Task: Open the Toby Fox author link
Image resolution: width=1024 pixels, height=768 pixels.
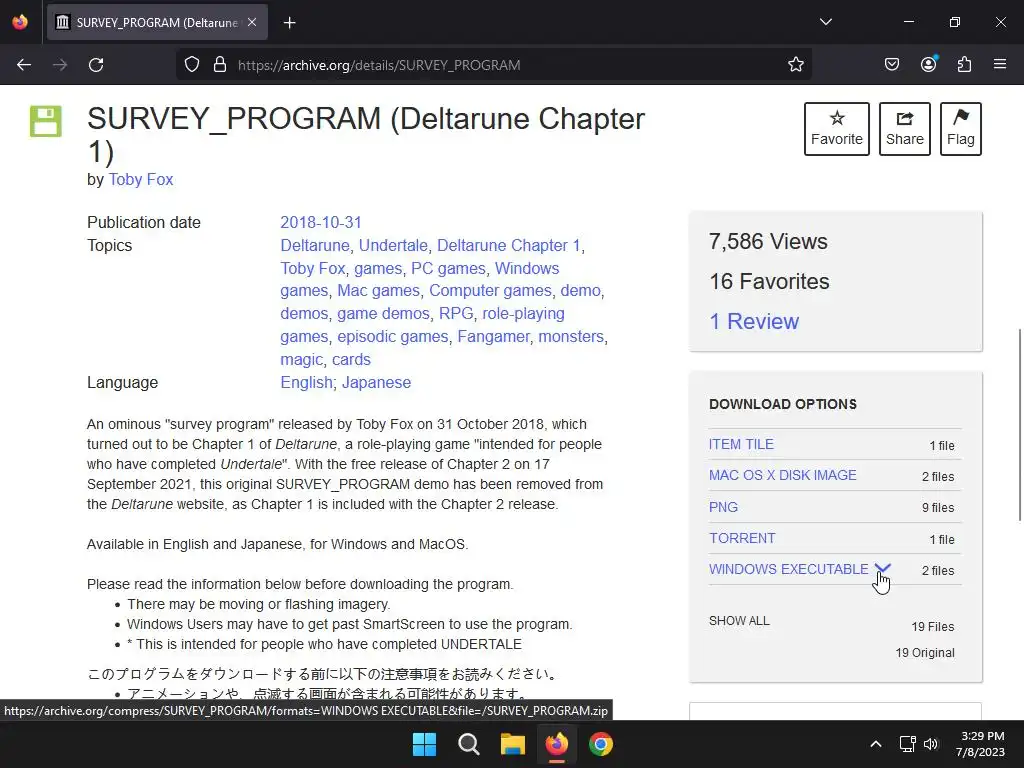Action: tap(140, 180)
